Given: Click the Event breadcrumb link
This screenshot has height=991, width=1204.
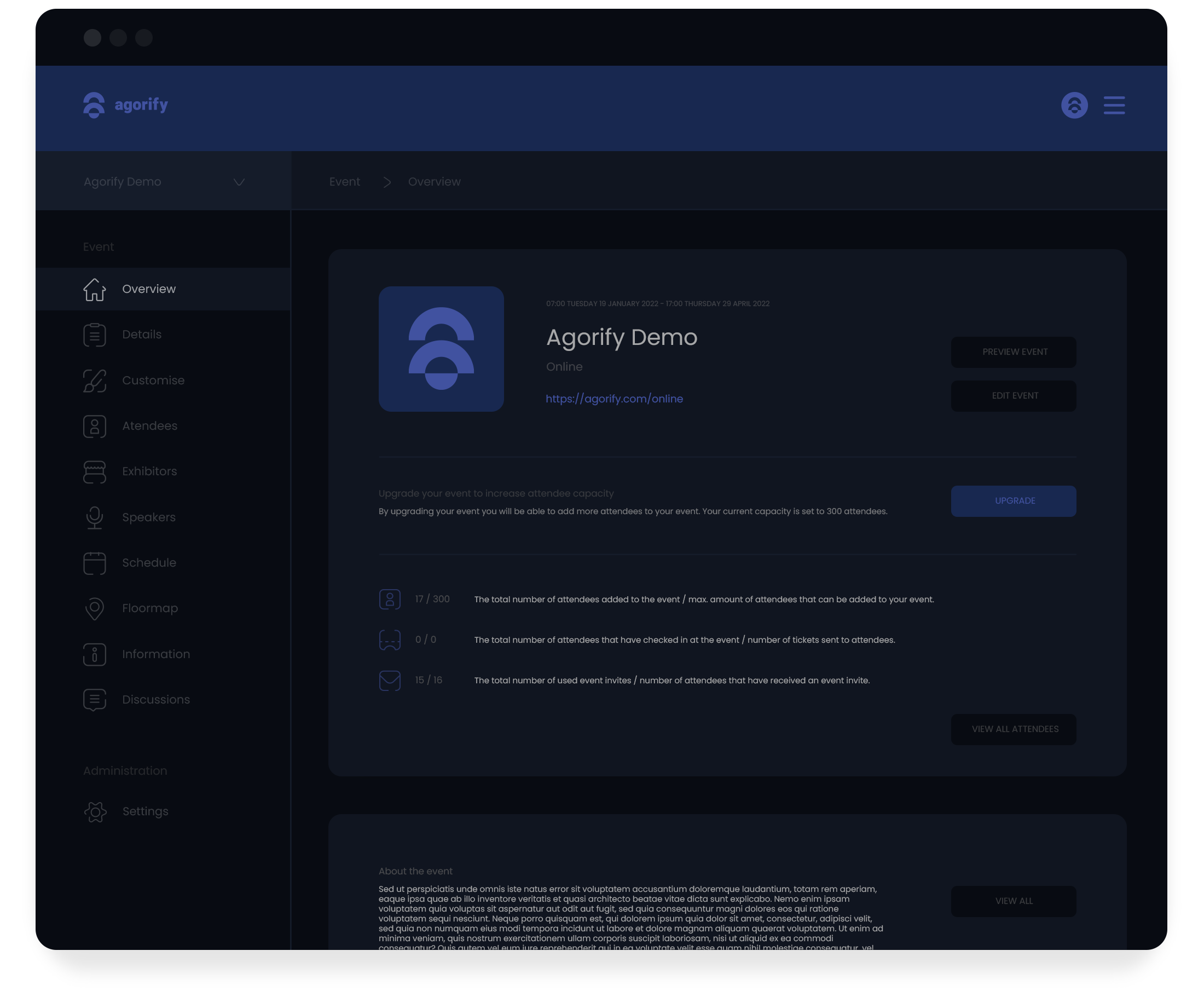Looking at the screenshot, I should [345, 182].
